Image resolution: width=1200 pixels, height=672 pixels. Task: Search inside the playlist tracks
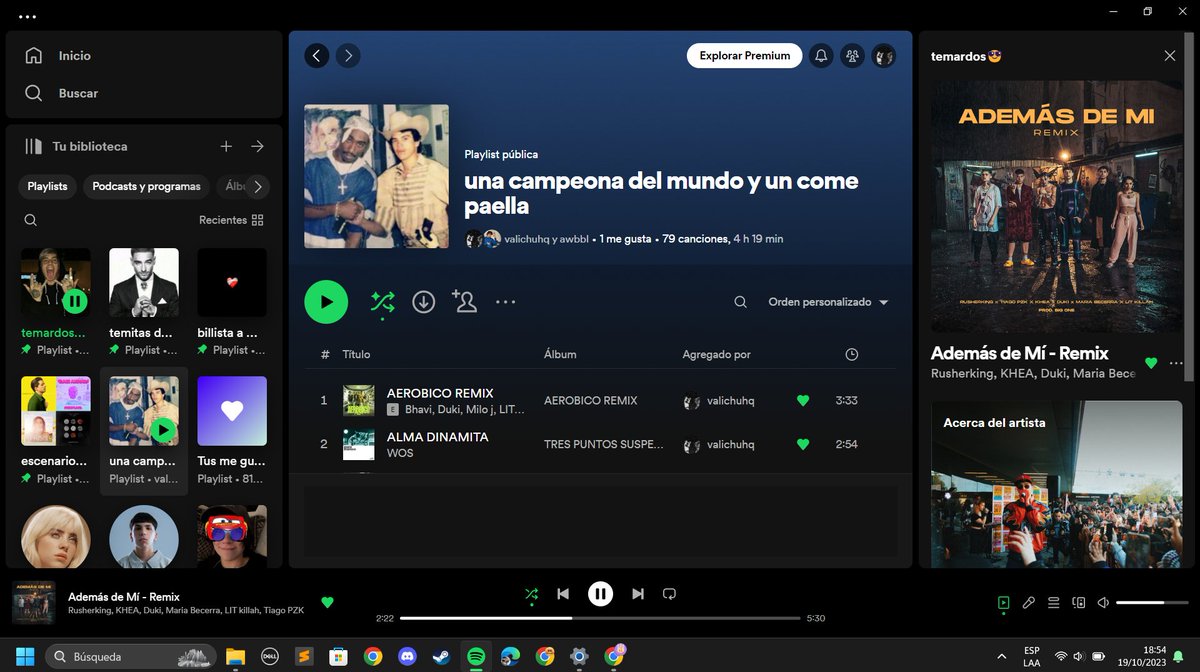pyautogui.click(x=740, y=302)
